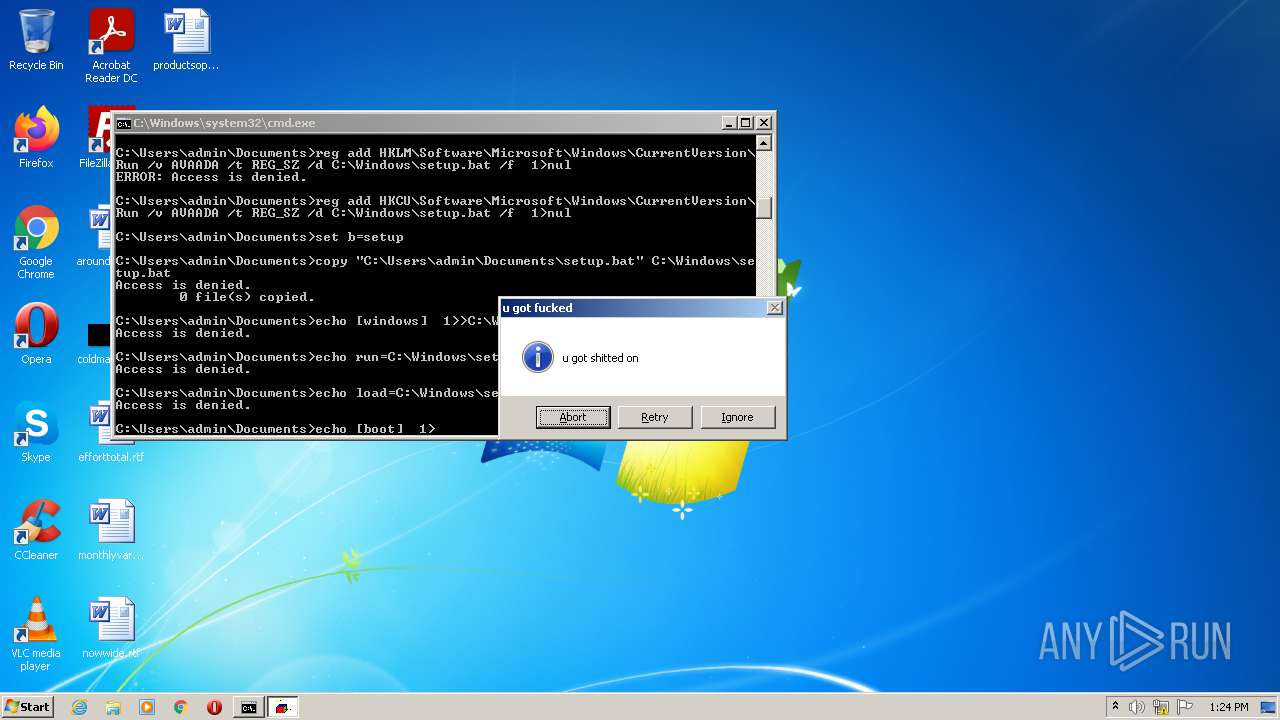Maximize the cmd.exe window
Screen dimensions: 1280x720
coord(746,123)
